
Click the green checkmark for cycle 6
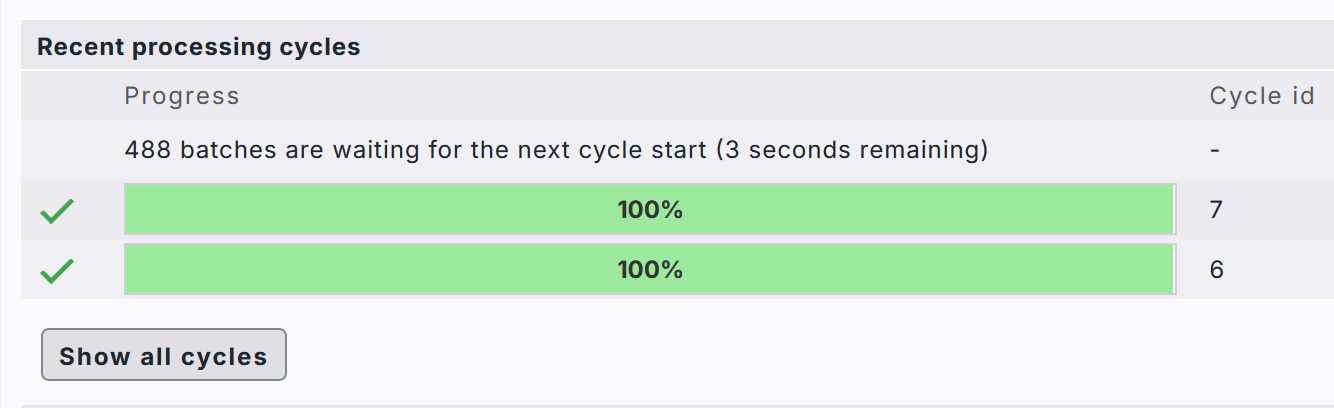(57, 270)
